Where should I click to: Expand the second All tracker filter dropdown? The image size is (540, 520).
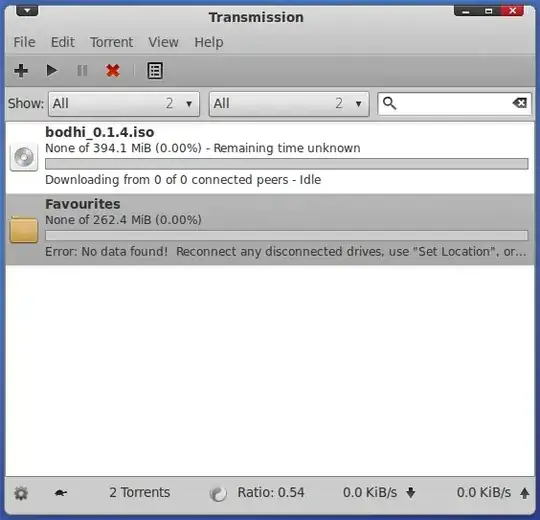click(289, 104)
